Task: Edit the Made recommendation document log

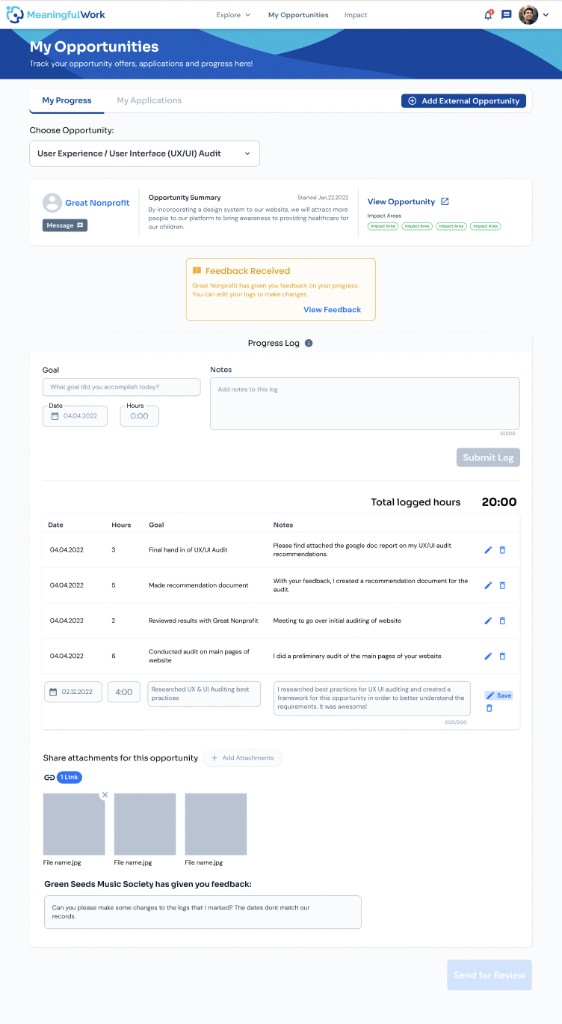Action: point(488,585)
